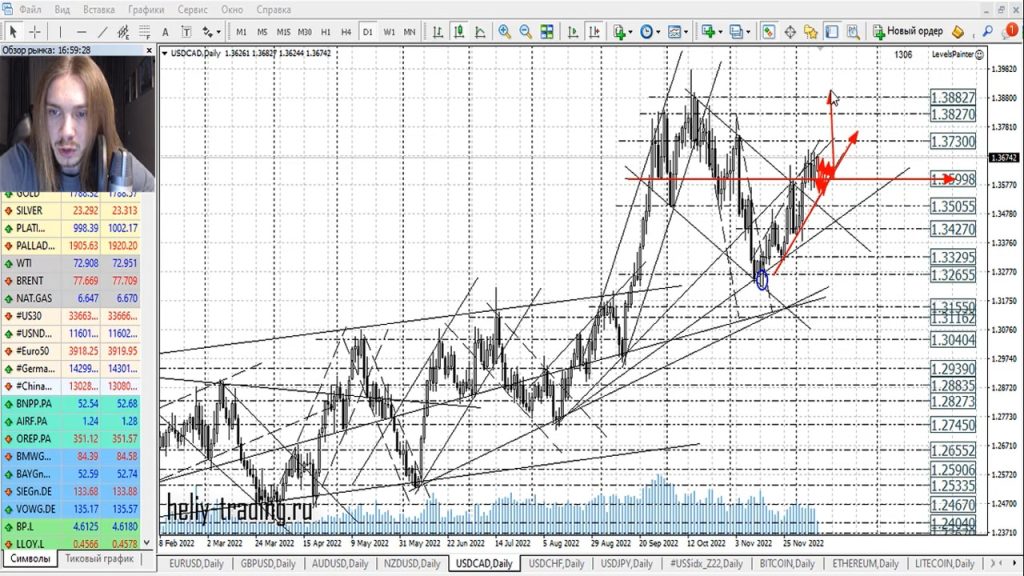Viewport: 1024px width, 576px height.
Task: Open the chart templates dropdown
Action: pos(677,31)
